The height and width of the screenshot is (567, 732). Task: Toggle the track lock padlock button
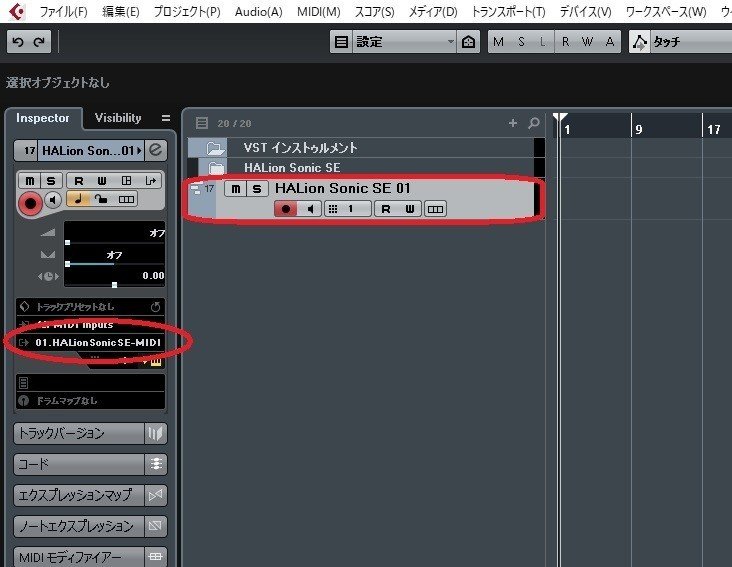[101, 199]
